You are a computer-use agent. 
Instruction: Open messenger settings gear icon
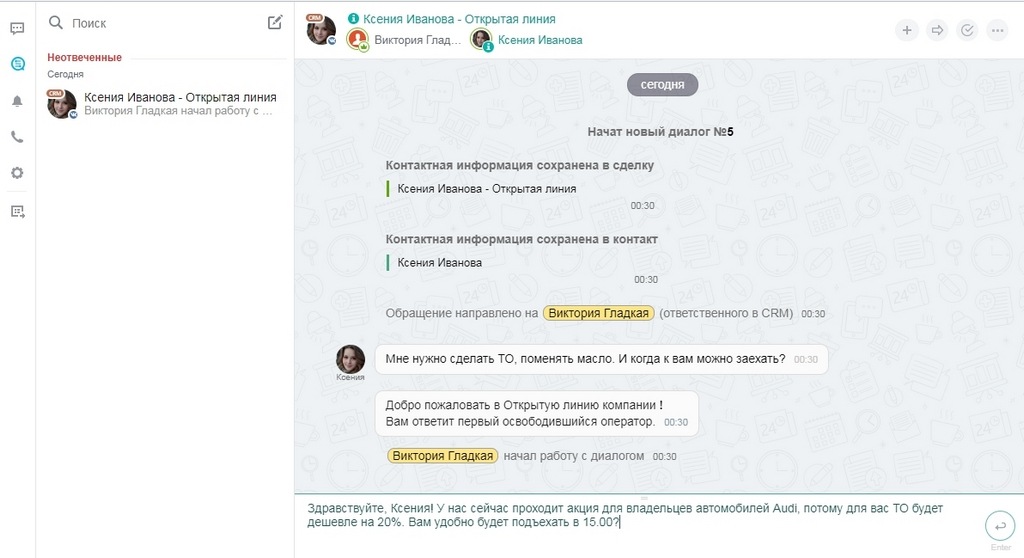pos(18,172)
